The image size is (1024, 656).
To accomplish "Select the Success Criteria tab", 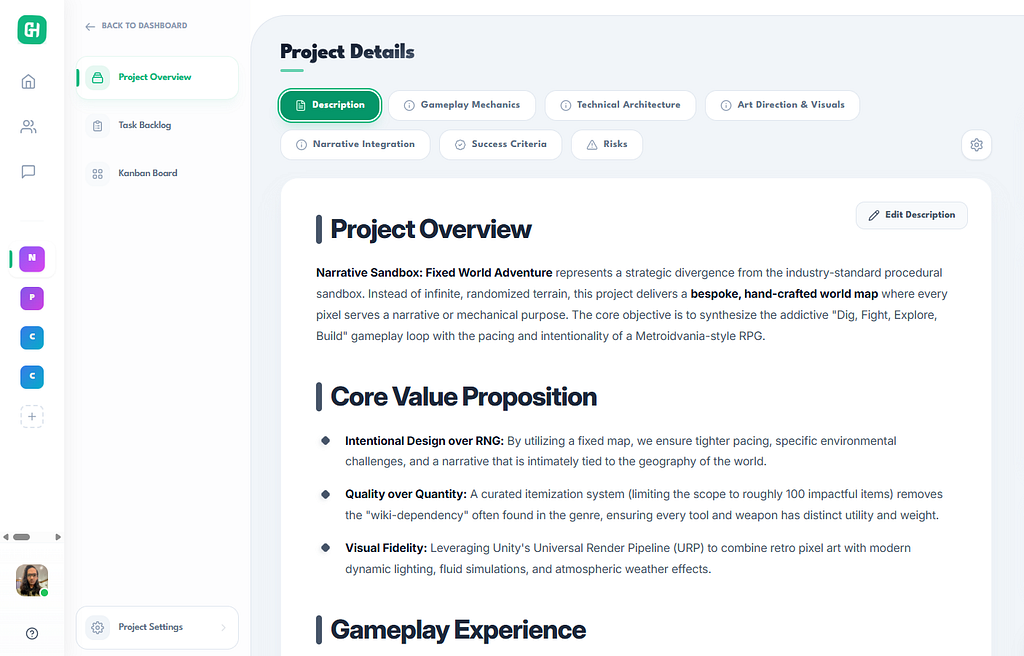I will 500,144.
